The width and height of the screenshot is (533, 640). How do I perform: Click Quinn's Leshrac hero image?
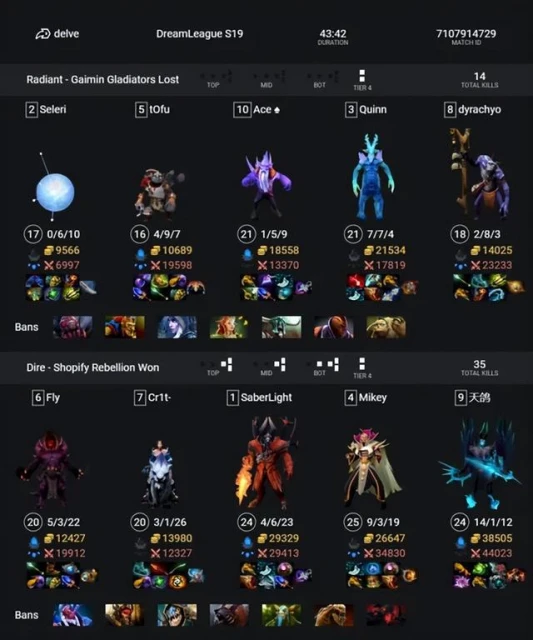pos(372,177)
